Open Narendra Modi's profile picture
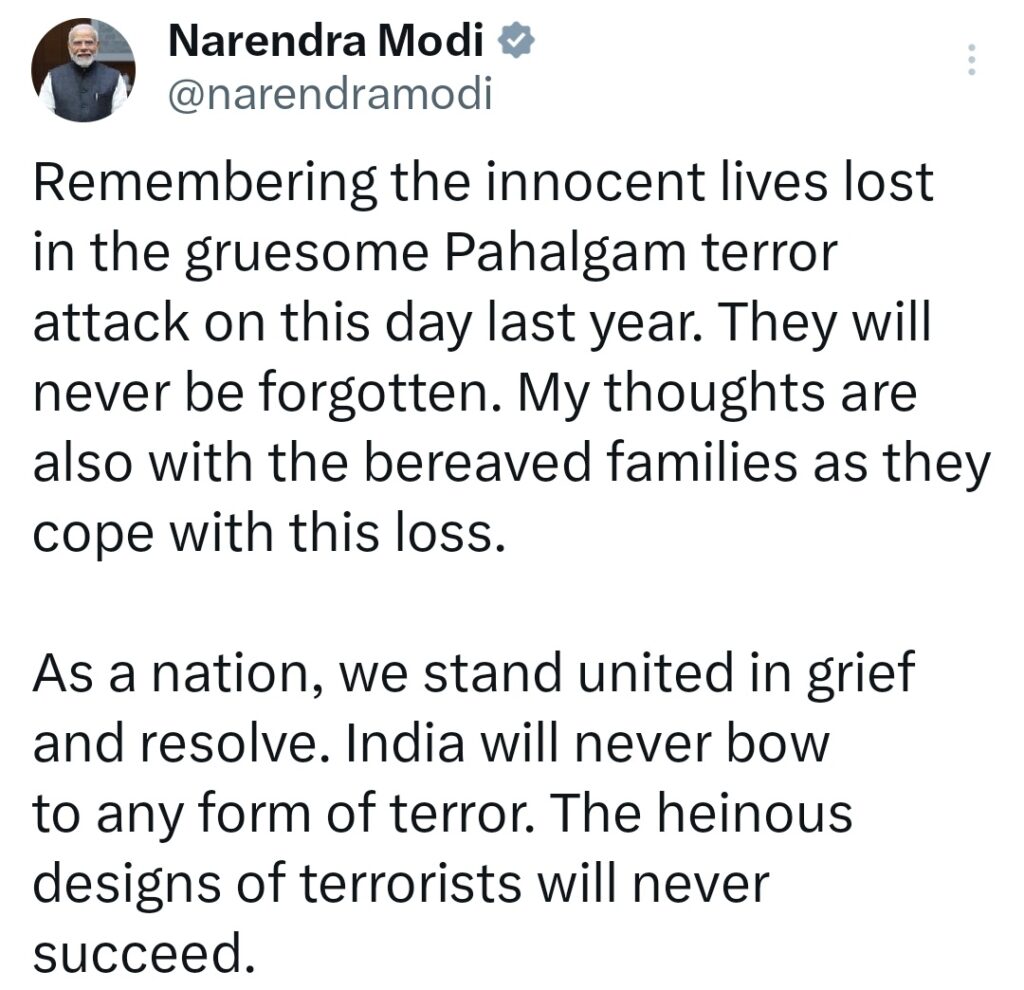This screenshot has height=990, width=1024. (x=83, y=69)
